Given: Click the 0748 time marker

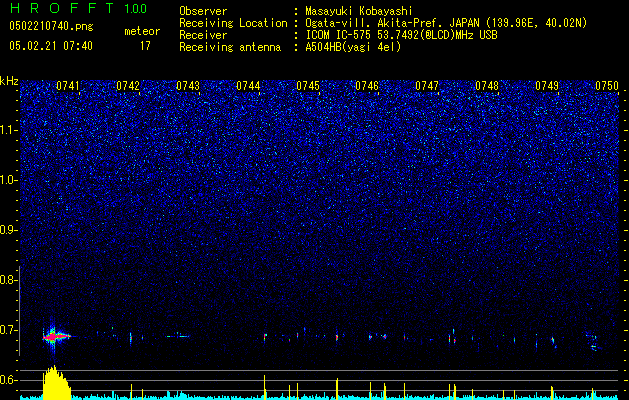Looking at the screenshot, I should click(x=487, y=86).
